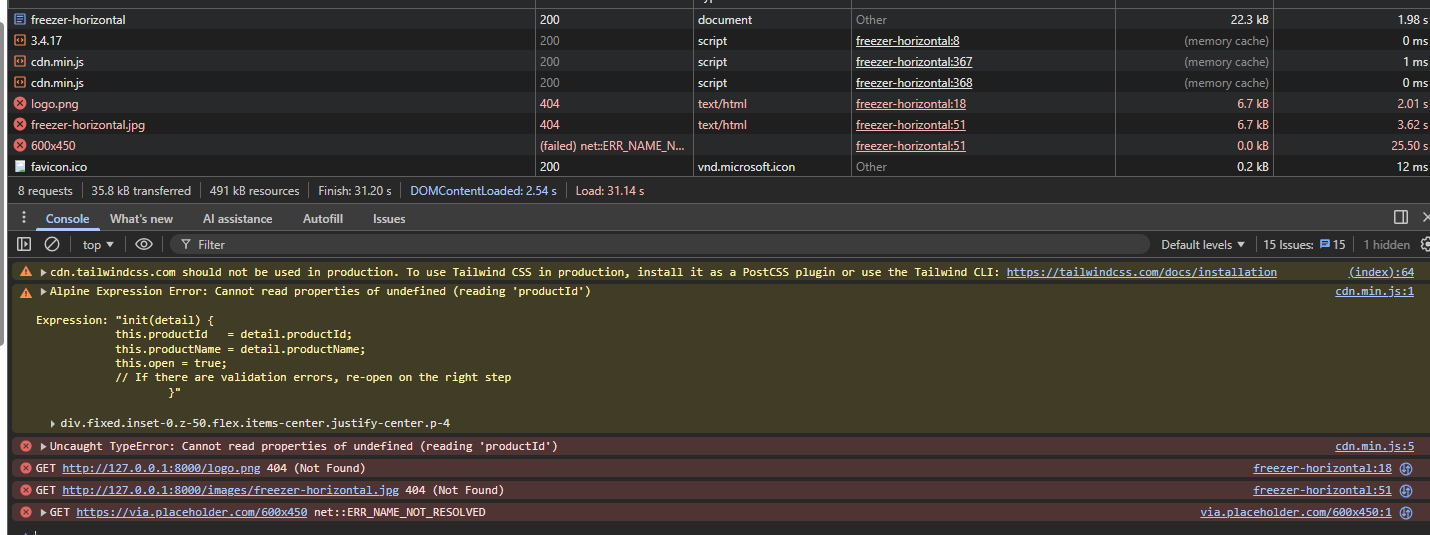
Task: Open the 15 issues message badge
Action: (1332, 244)
